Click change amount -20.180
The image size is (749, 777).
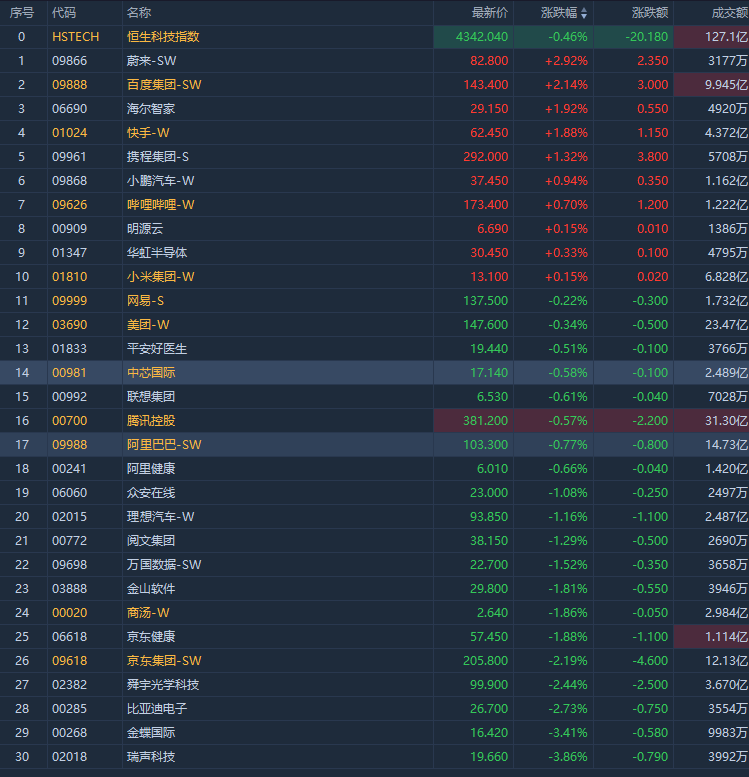pyautogui.click(x=646, y=37)
